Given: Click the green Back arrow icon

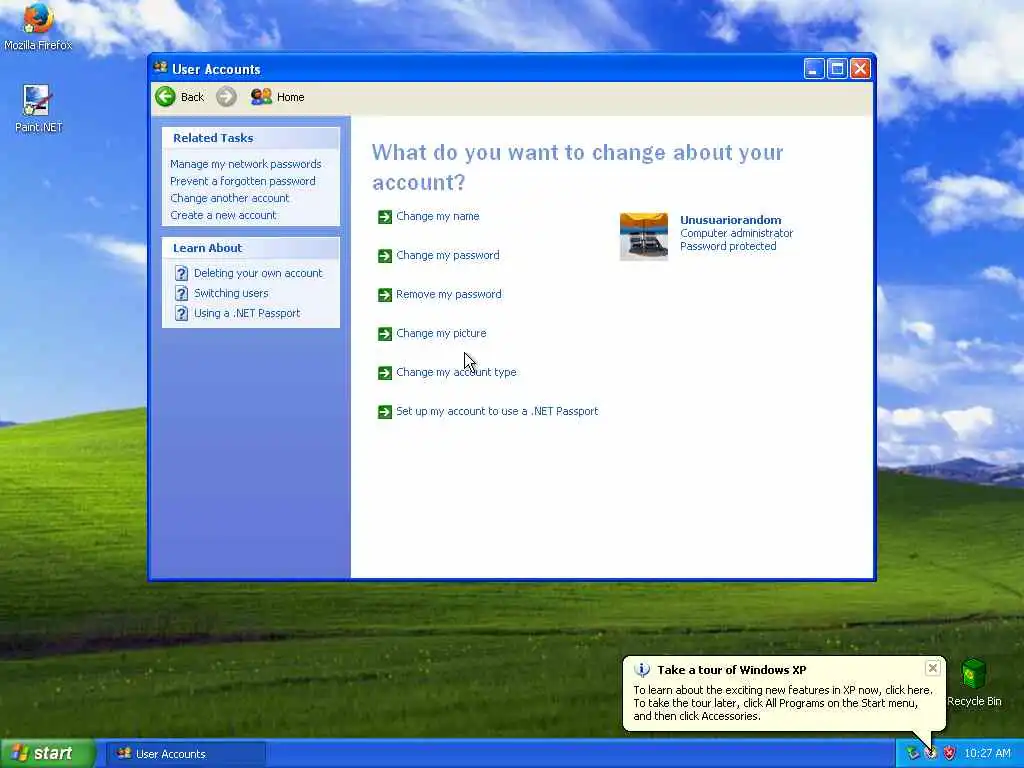Looking at the screenshot, I should 165,97.
